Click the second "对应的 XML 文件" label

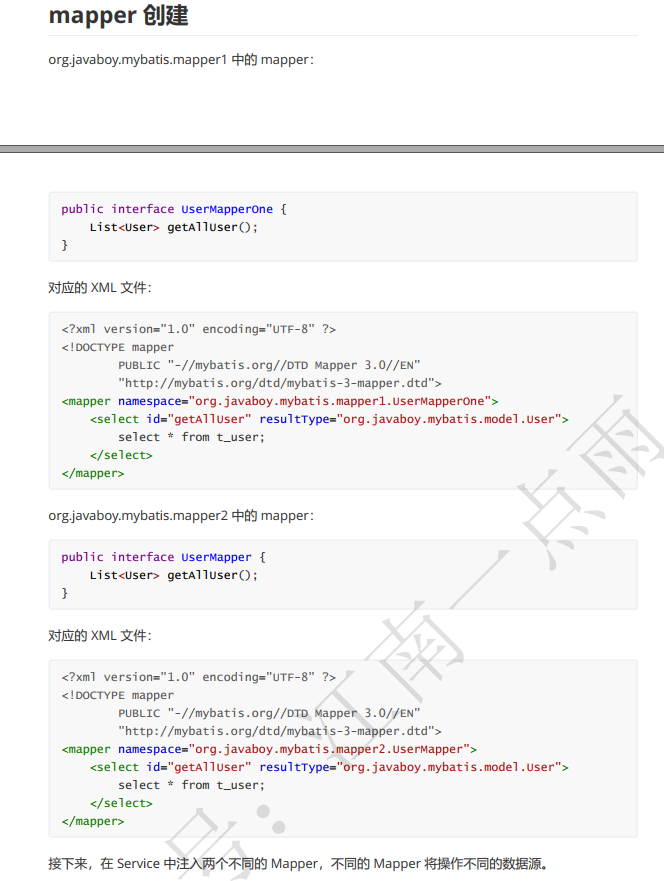click(x=99, y=636)
